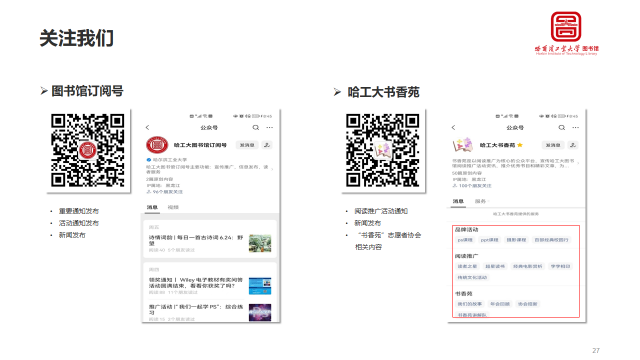Screen dimensions: 640x360
Task: Click the Harbin Institute of Technology library logo
Action: coord(566,33)
